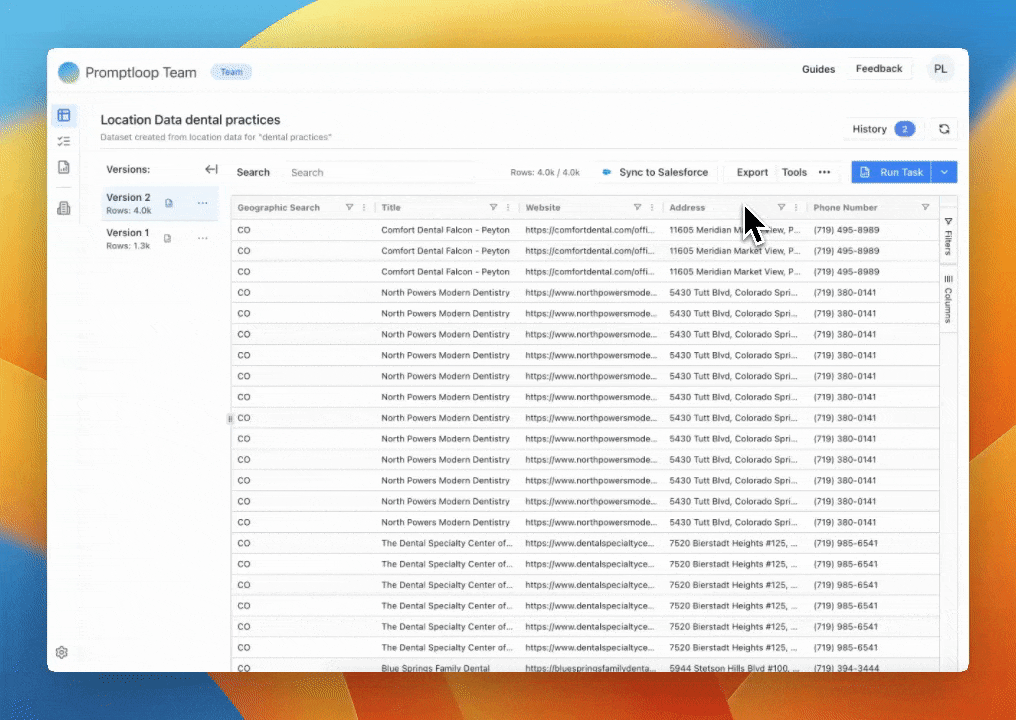Click inside the Search field
The image size is (1016, 720).
[x=380, y=172]
